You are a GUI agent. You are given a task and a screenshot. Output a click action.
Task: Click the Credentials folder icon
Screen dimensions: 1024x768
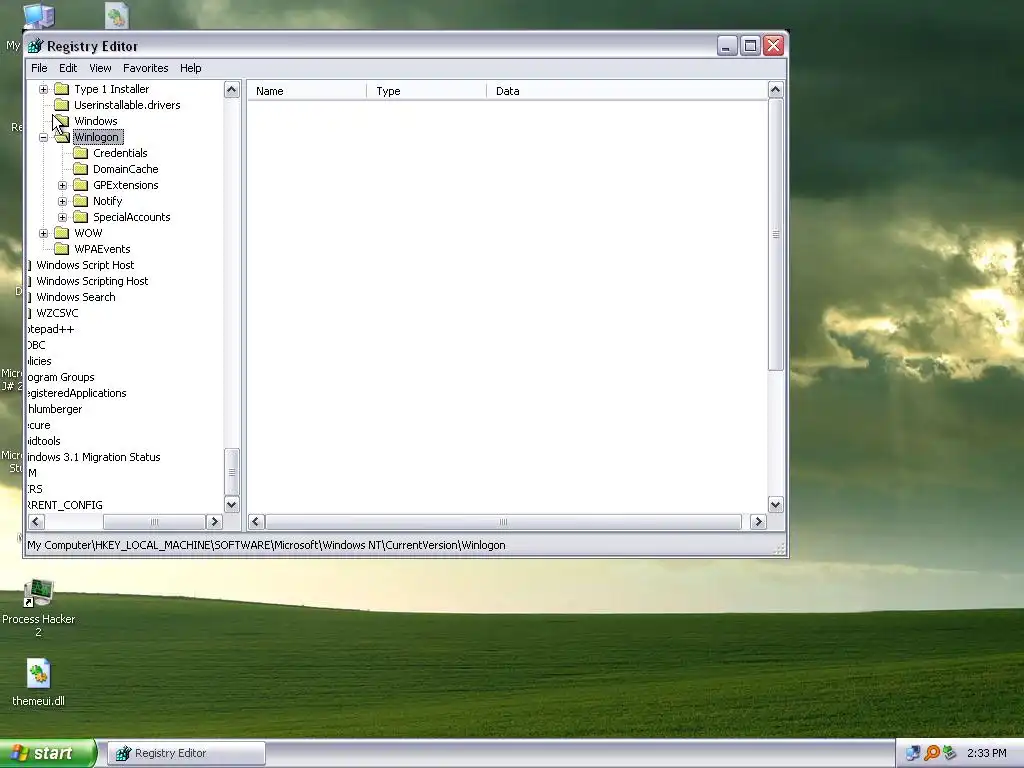click(x=80, y=153)
